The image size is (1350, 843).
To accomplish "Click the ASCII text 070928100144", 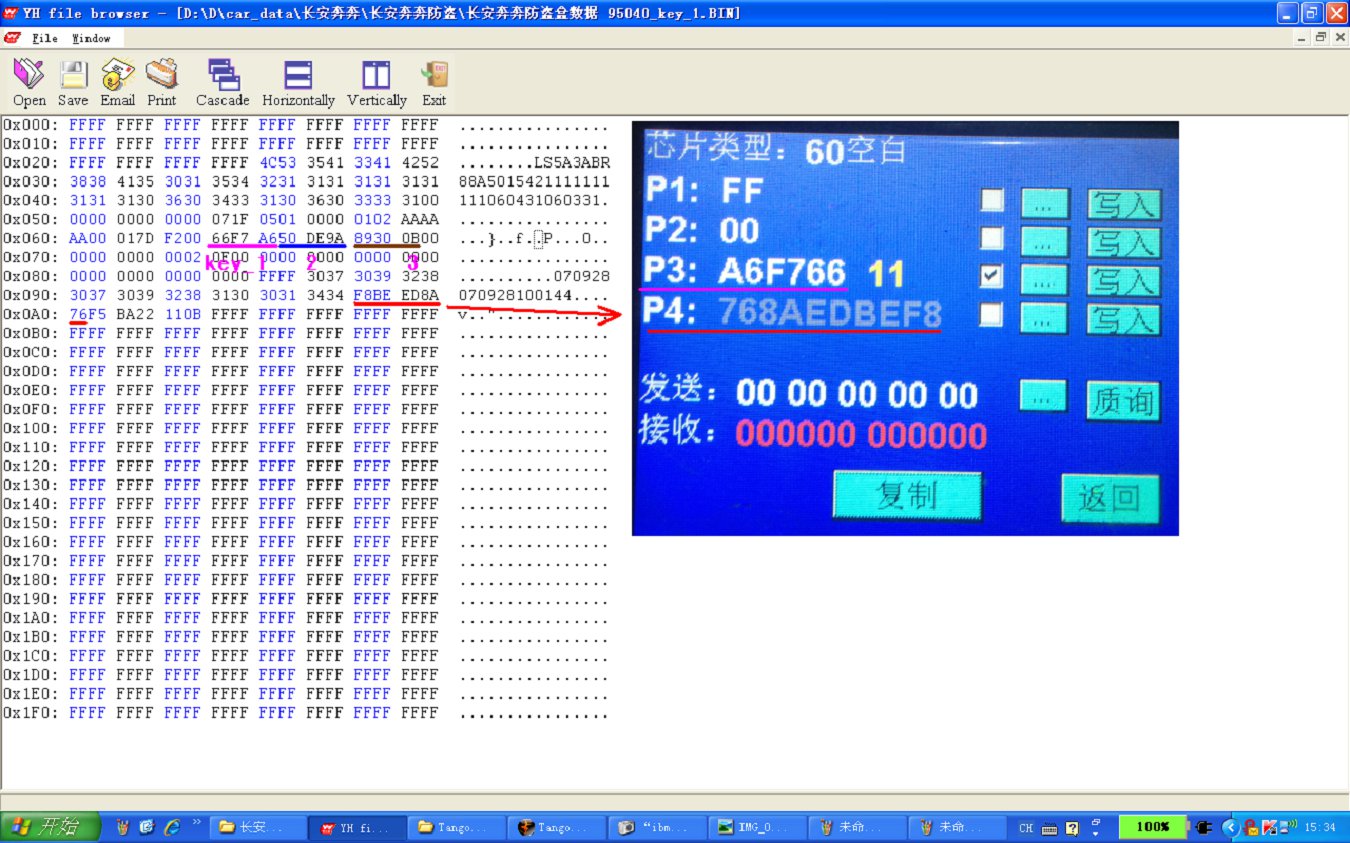I will pos(515,295).
